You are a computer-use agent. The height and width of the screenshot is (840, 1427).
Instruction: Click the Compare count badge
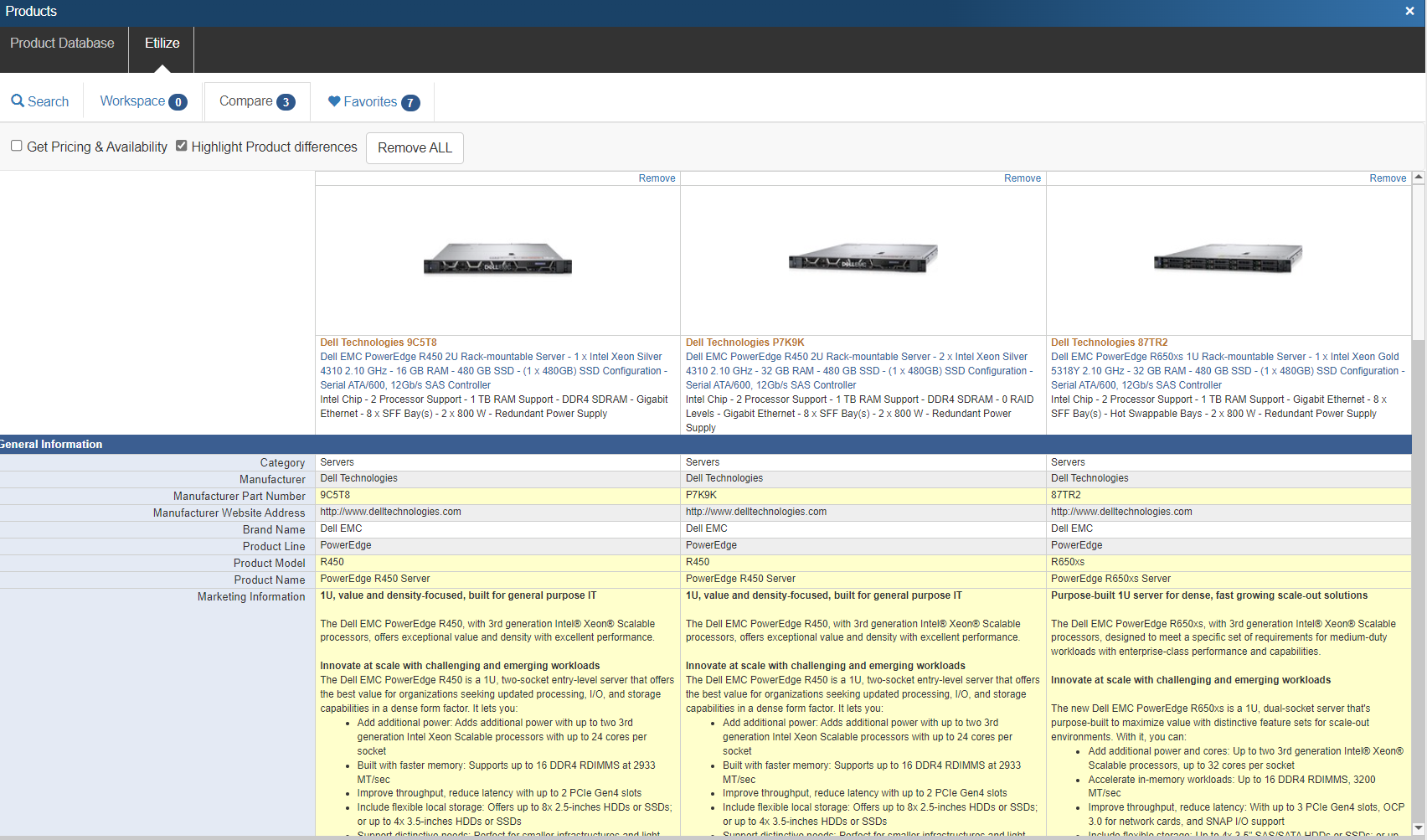[286, 102]
